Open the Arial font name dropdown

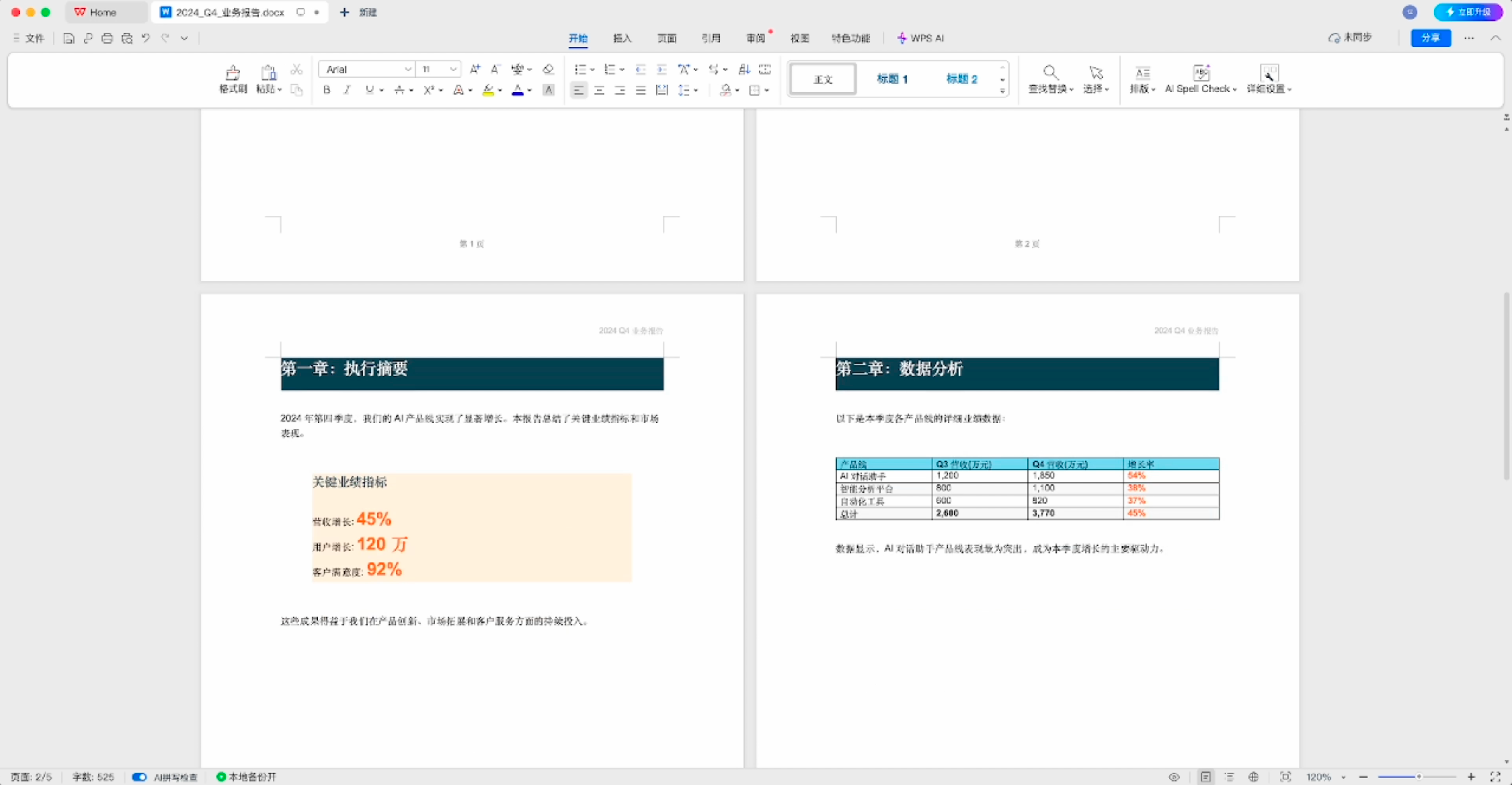[x=407, y=69]
